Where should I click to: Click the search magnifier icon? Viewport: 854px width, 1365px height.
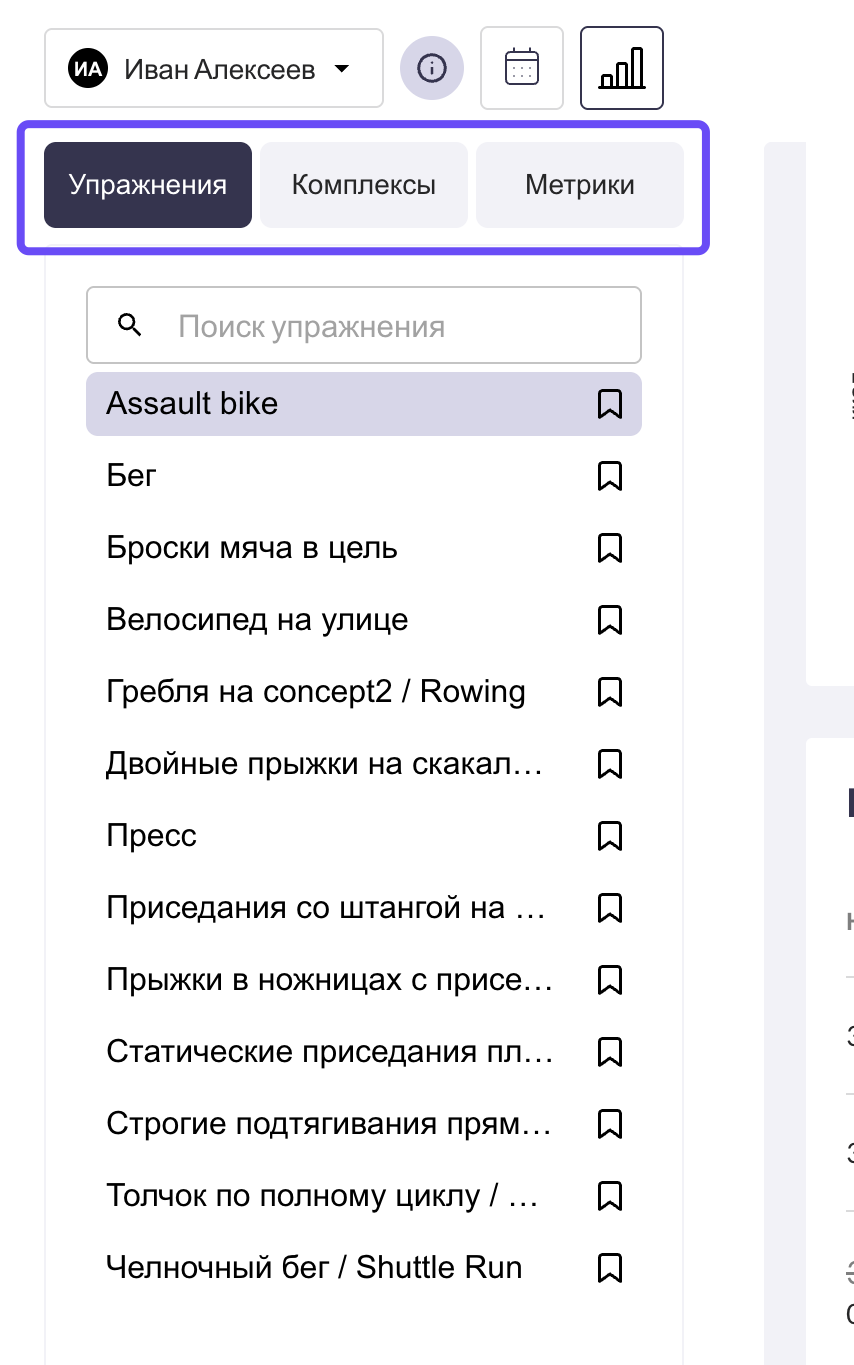tap(130, 325)
